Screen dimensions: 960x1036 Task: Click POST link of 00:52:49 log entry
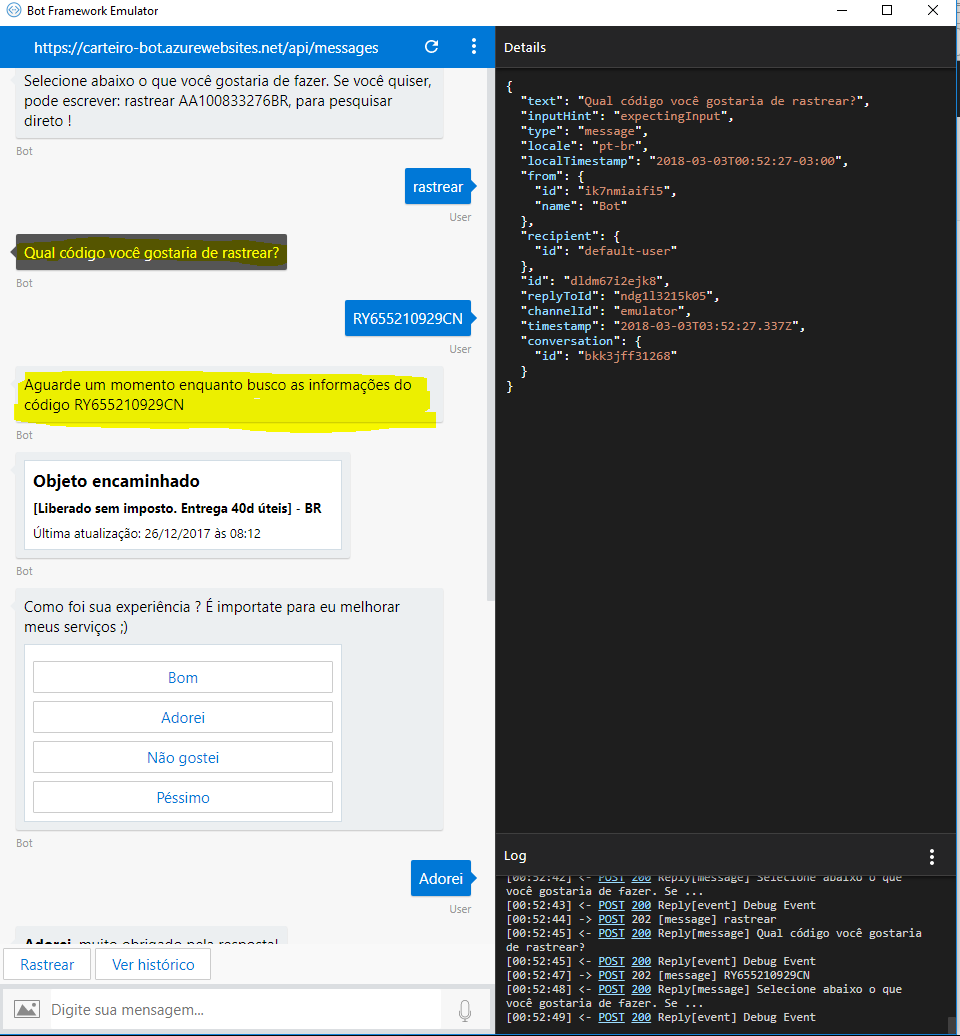611,1018
